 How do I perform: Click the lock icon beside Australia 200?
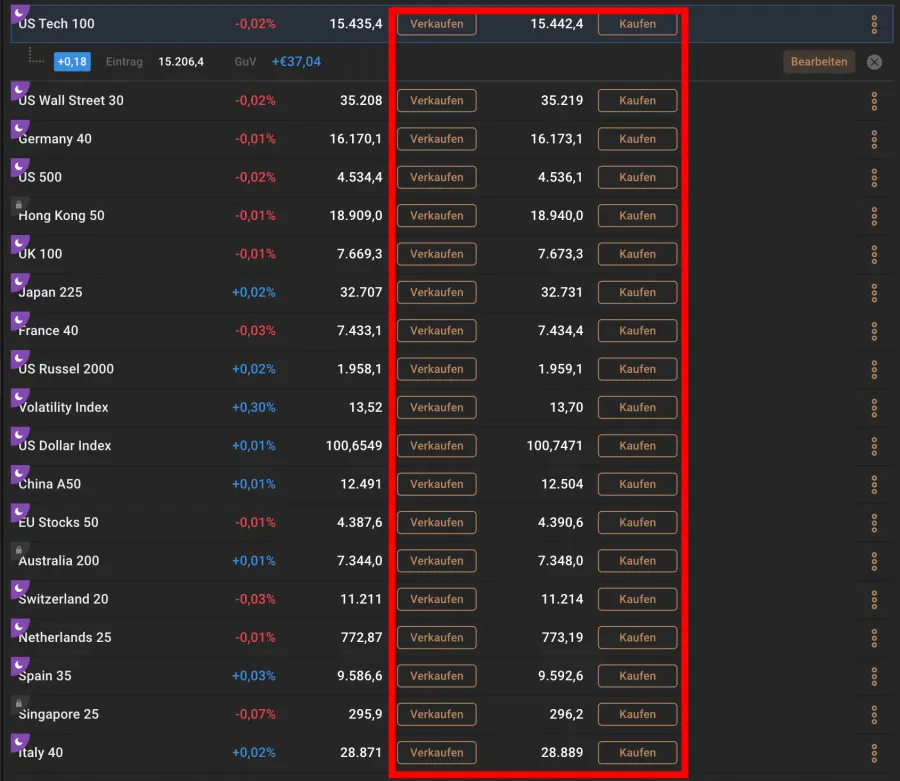coord(20,552)
